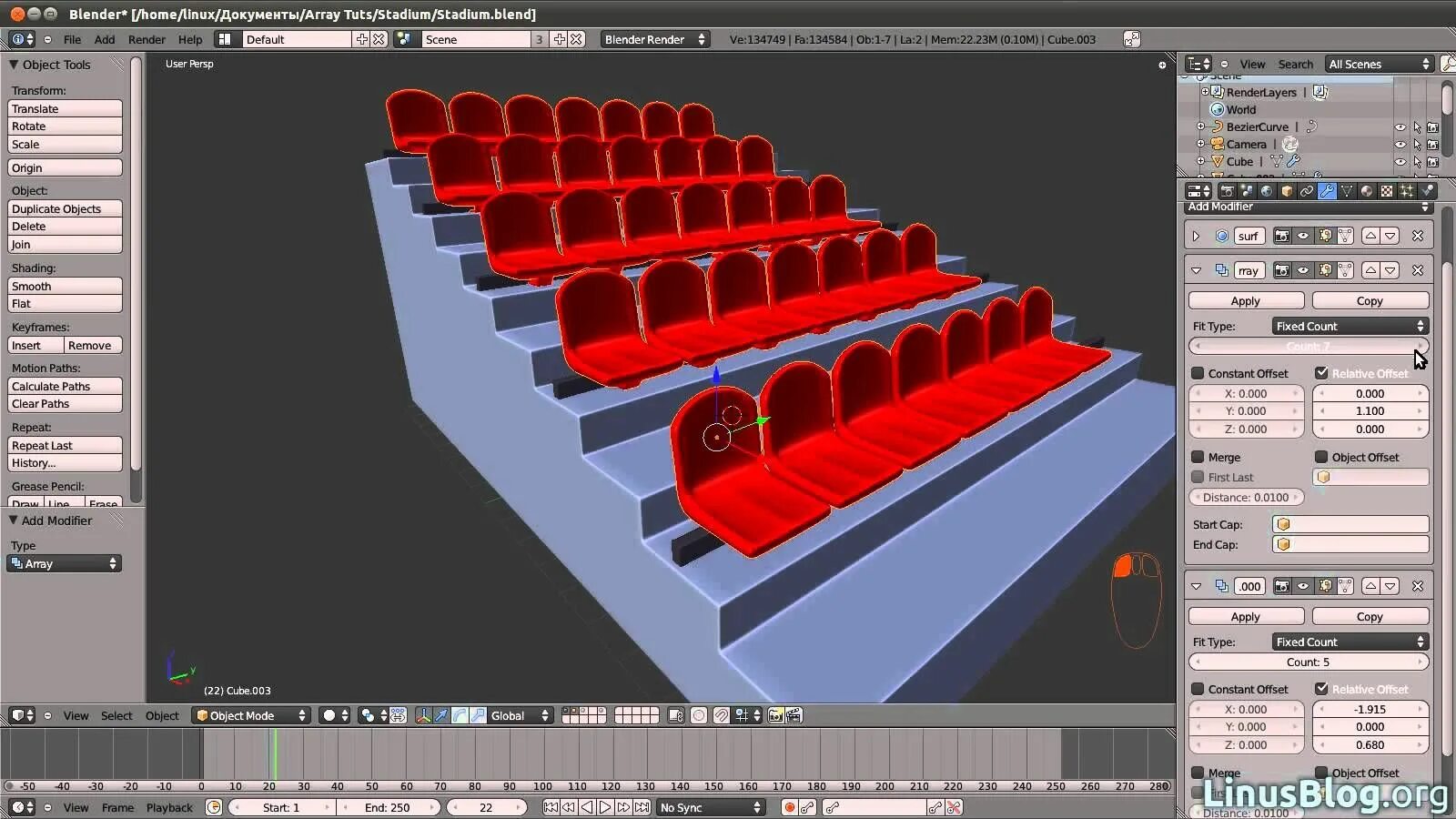Open the Blender Render engine dropdown

[x=654, y=39]
